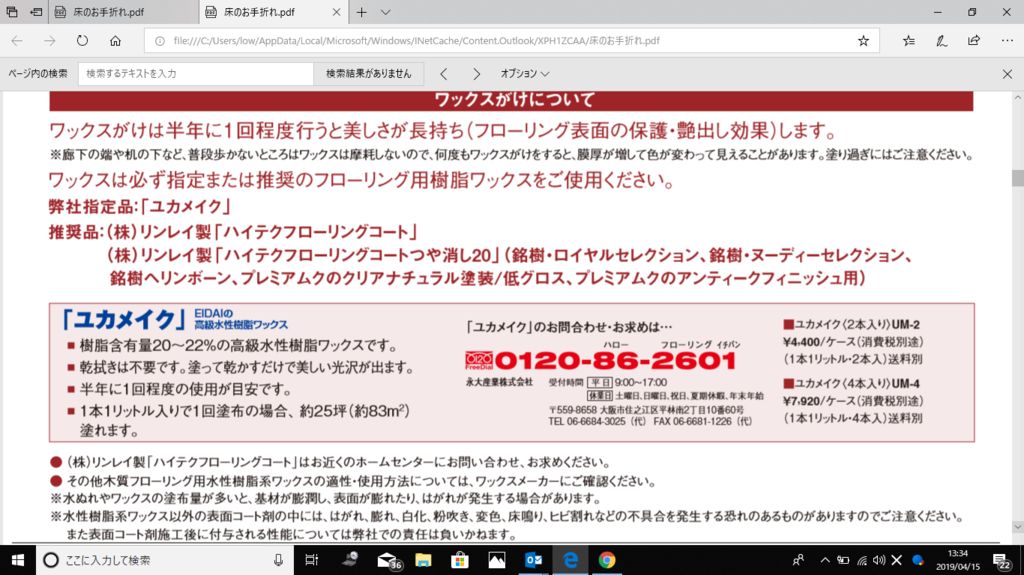Show next search result
Image resolution: width=1024 pixels, height=575 pixels.
[476, 74]
